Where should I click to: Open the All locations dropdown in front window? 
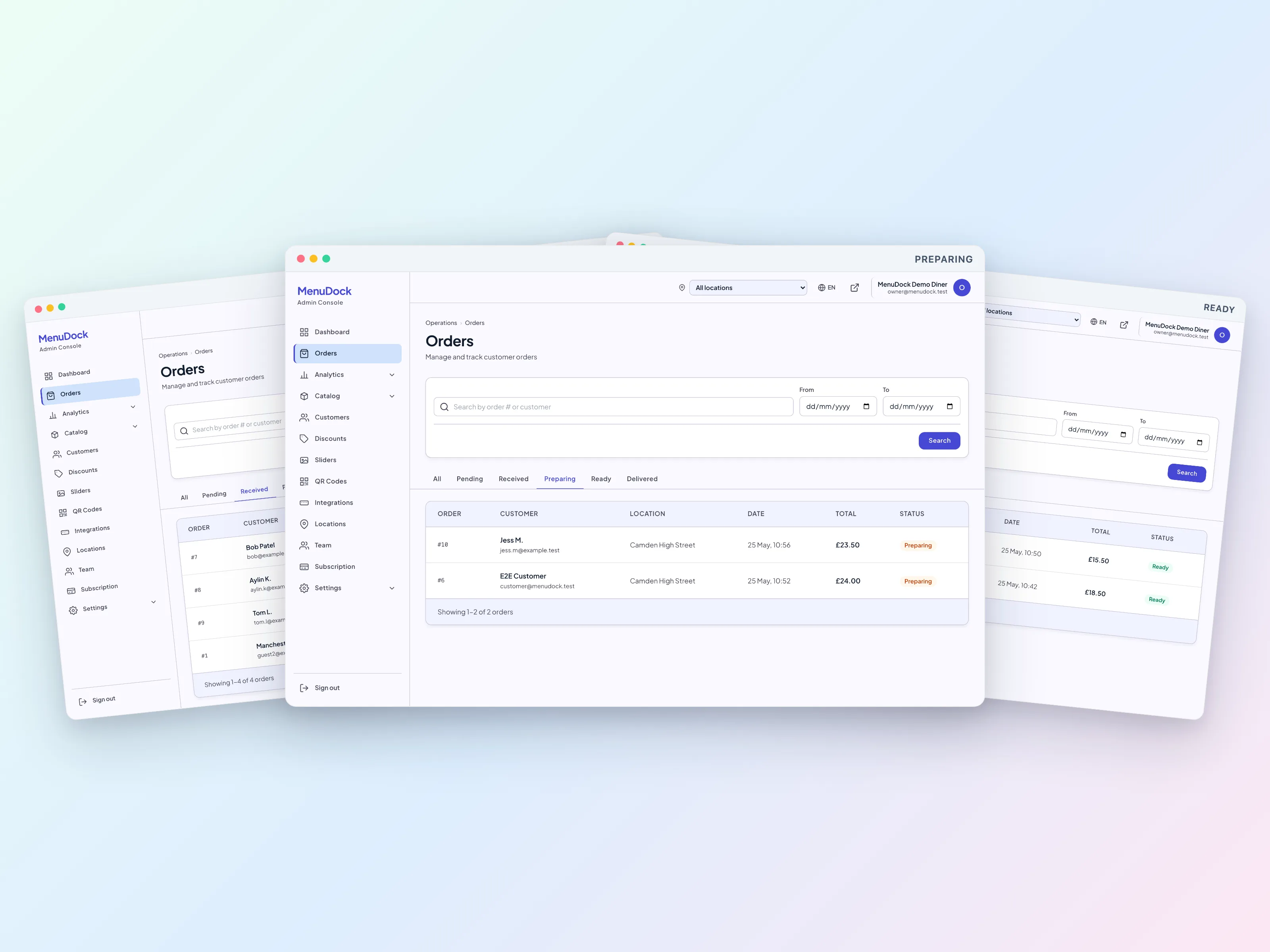pyautogui.click(x=748, y=288)
